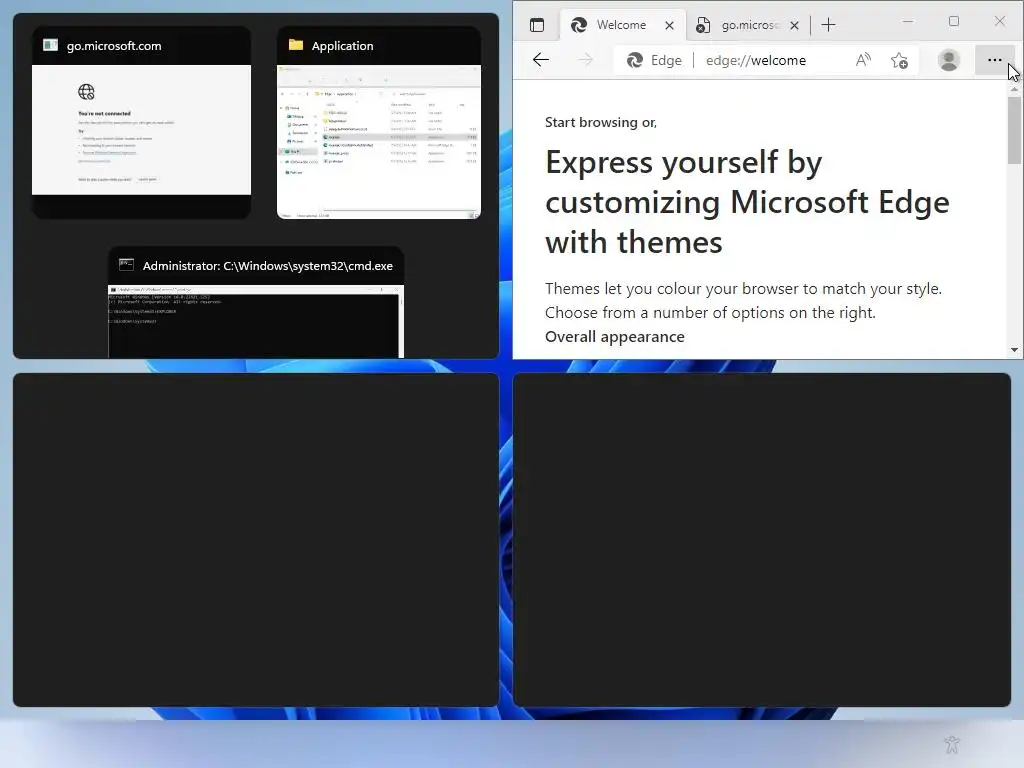Switch to the go.microsoft tab in Edge
The width and height of the screenshot is (1024, 768).
pos(748,25)
